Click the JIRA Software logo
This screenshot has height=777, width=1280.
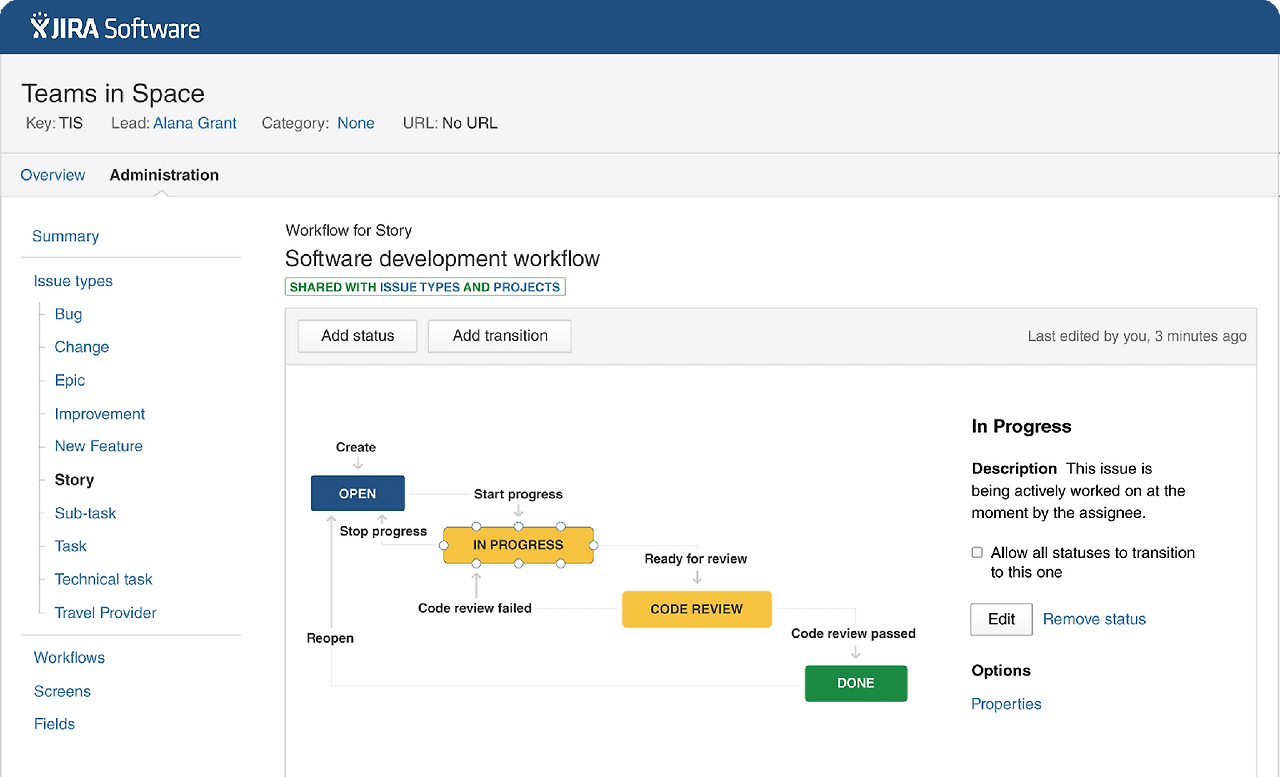[x=115, y=27]
